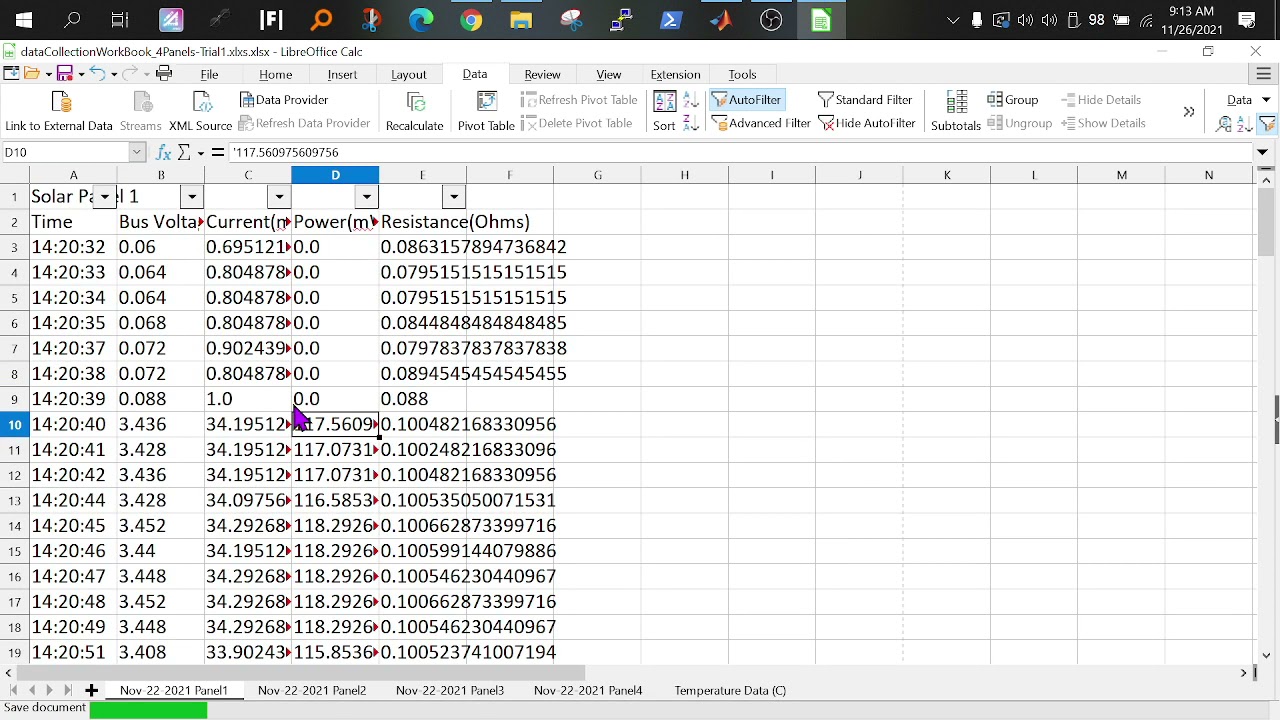This screenshot has height=720, width=1280.
Task: Open the Nov 22 2021 Panel2 sheet
Action: click(312, 690)
